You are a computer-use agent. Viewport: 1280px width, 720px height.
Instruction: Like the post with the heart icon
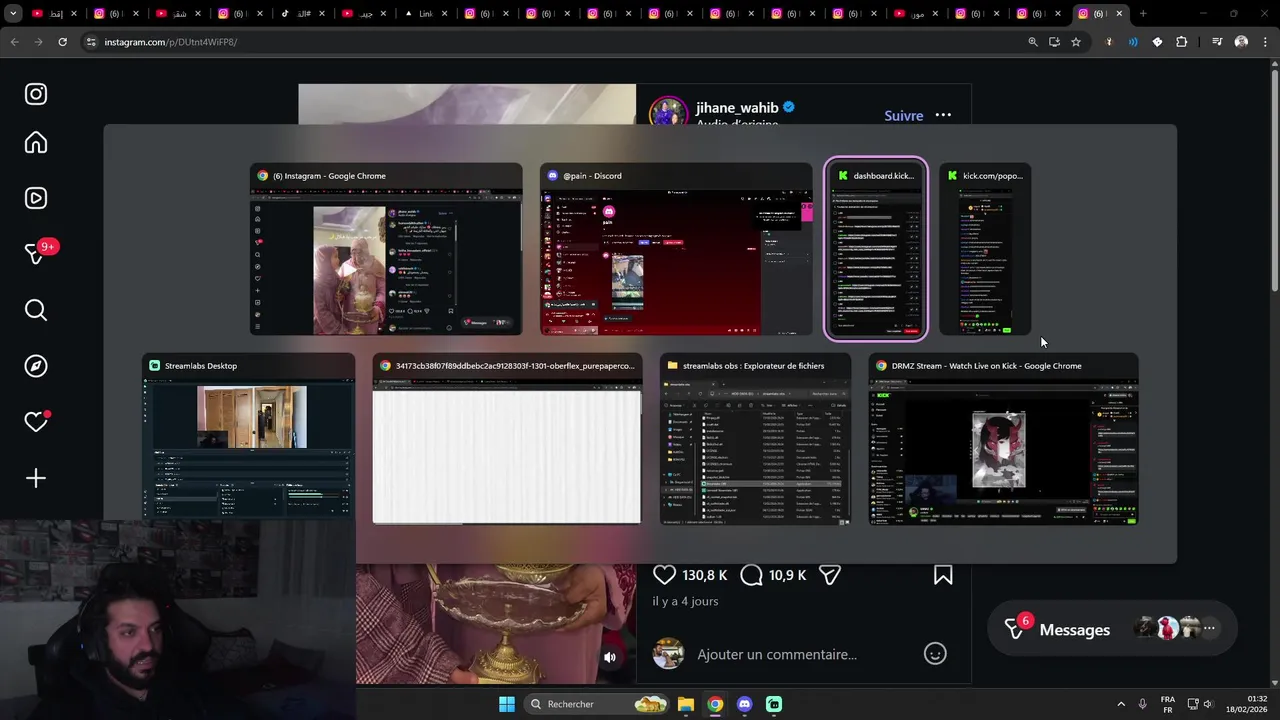point(664,575)
